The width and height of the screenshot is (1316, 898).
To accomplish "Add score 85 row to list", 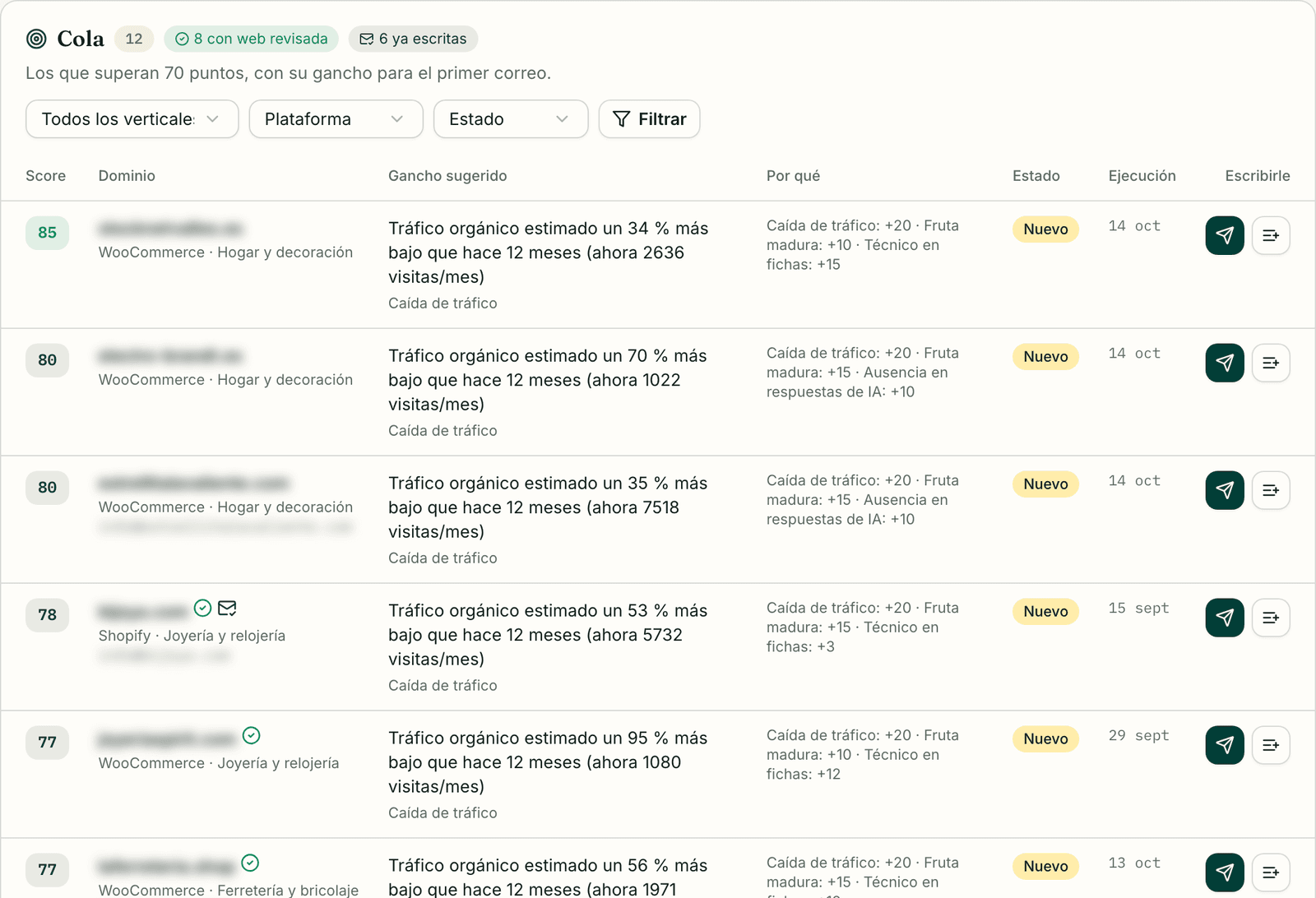I will (1271, 235).
